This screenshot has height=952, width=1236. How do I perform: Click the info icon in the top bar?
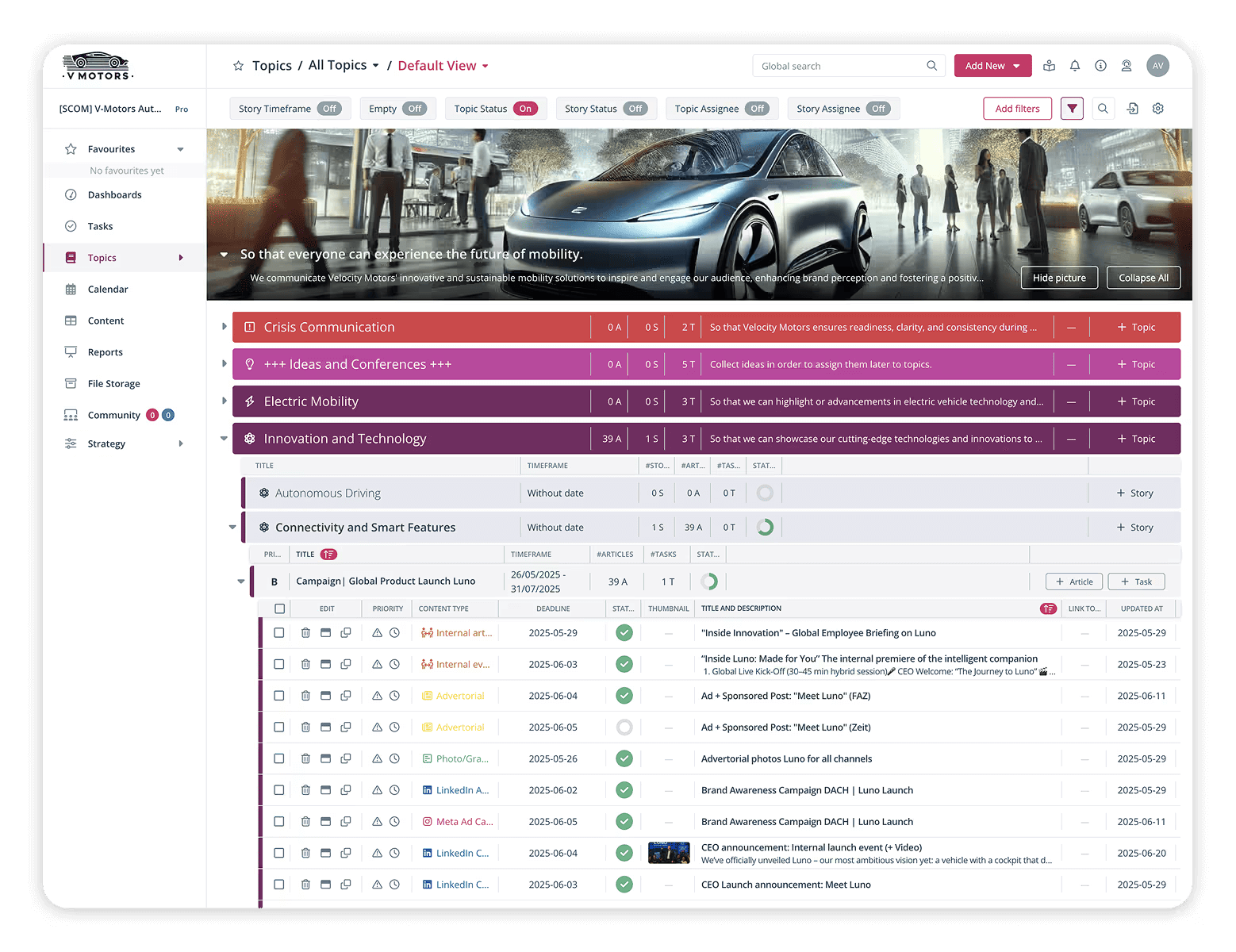[1100, 66]
